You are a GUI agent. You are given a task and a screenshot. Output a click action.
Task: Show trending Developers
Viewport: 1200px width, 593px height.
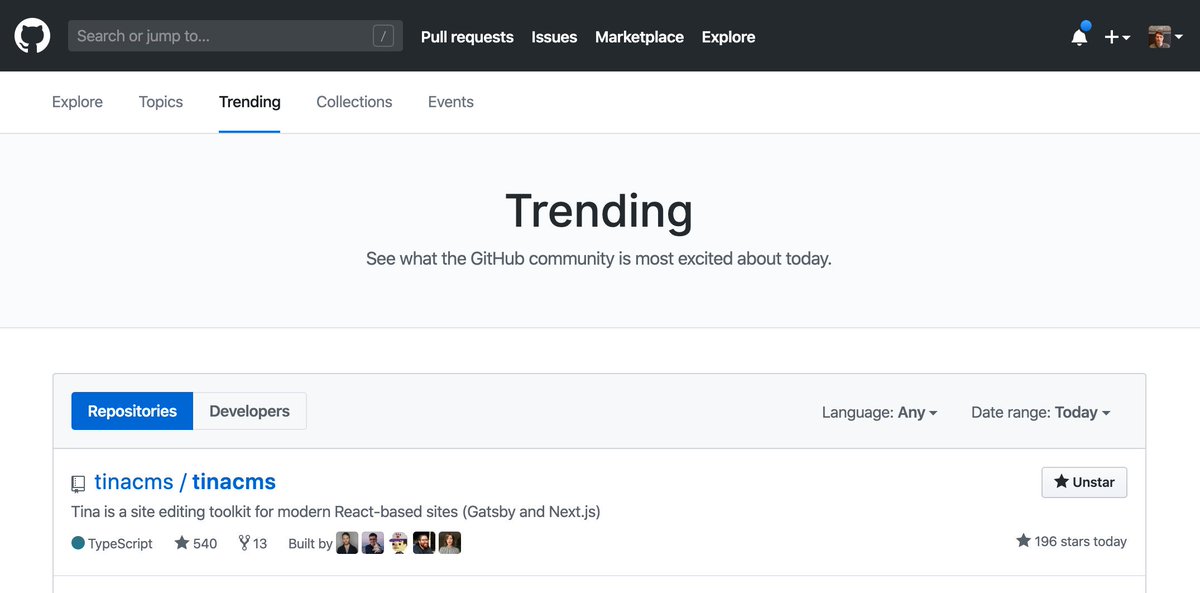pyautogui.click(x=250, y=411)
